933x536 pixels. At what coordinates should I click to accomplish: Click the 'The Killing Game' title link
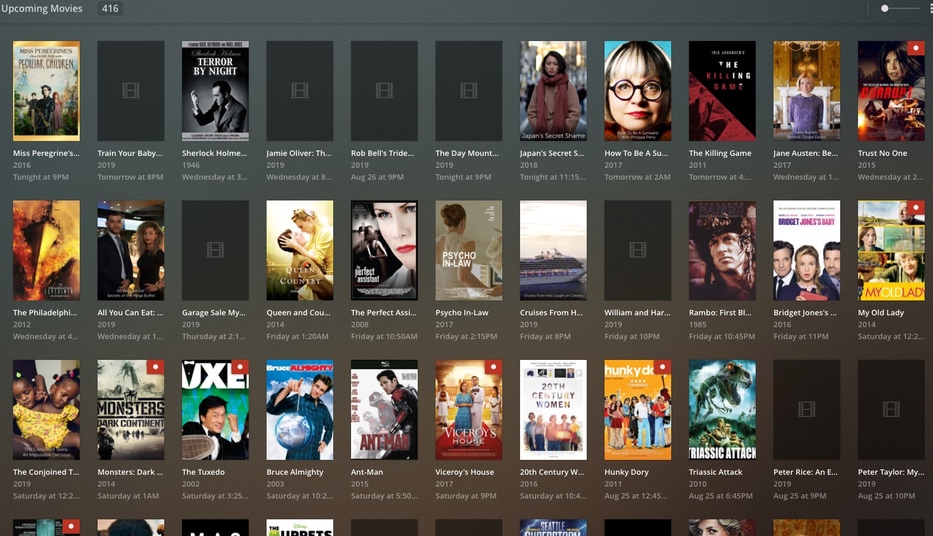[x=720, y=153]
